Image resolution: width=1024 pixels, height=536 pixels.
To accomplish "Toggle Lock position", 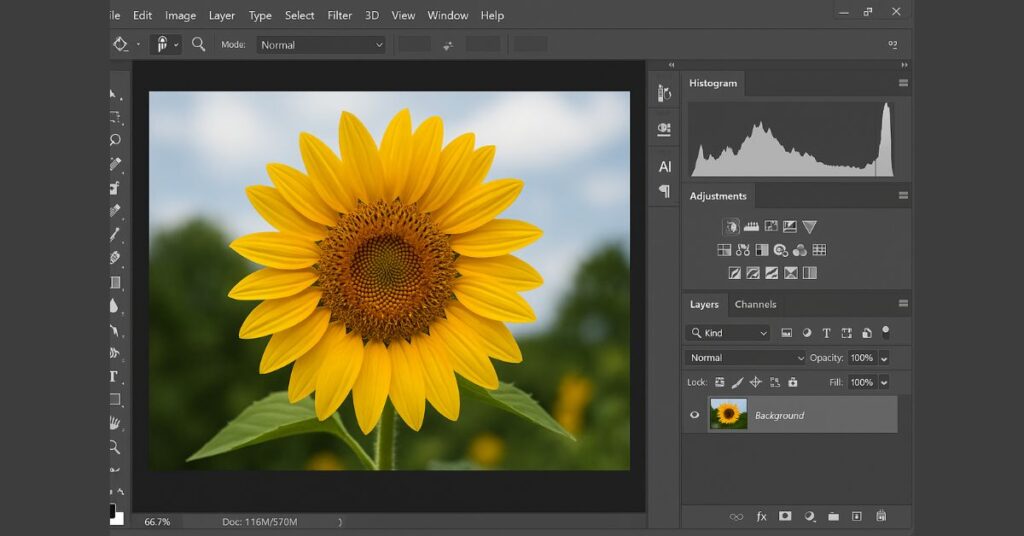I will click(756, 382).
